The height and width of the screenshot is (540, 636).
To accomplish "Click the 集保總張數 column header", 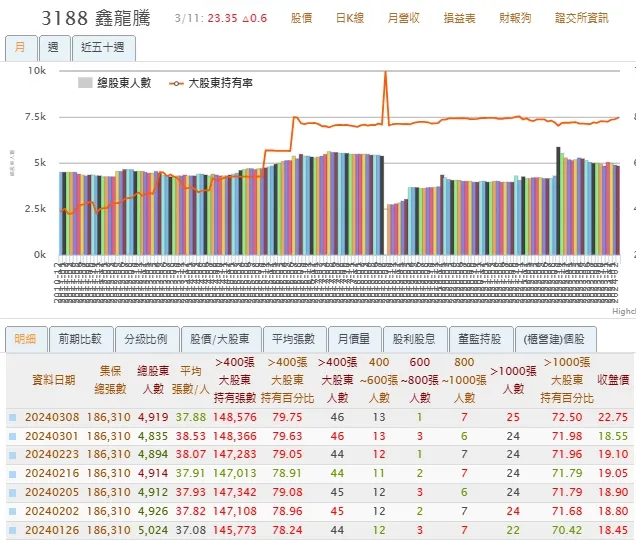I will [110, 380].
